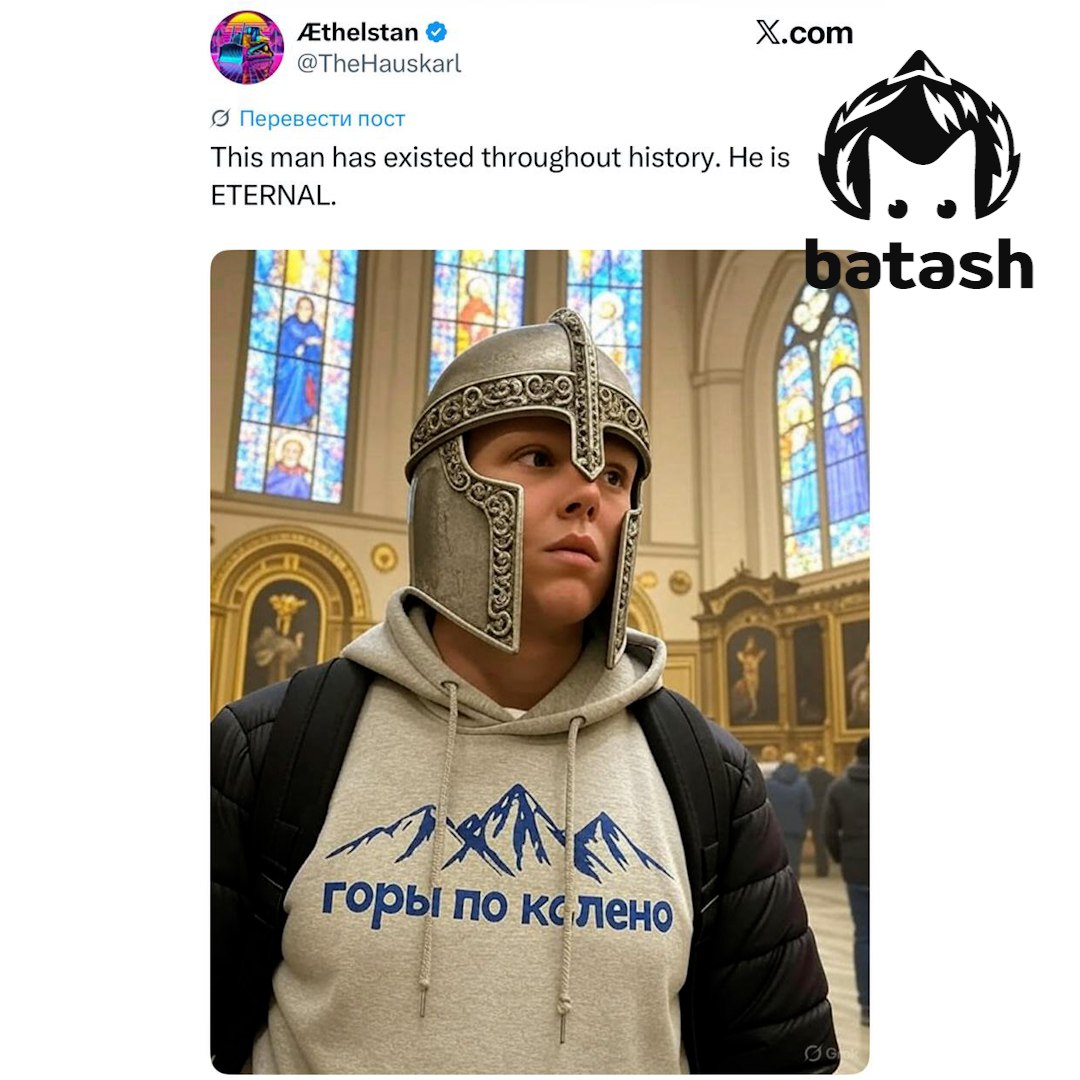Viewport: 1080px width, 1080px height.
Task: Click the X logo in X.com
Action: point(767,32)
